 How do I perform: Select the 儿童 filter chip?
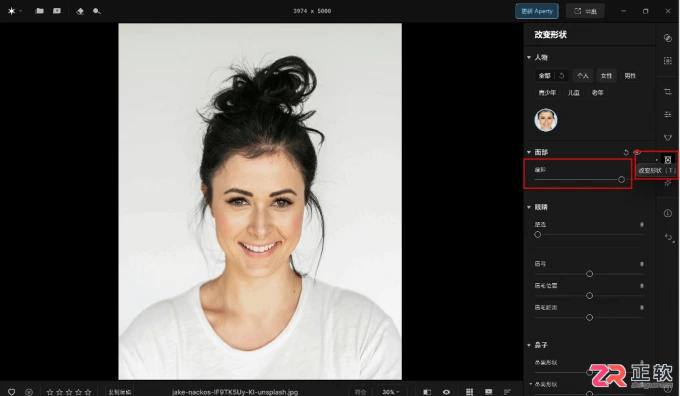click(x=573, y=93)
